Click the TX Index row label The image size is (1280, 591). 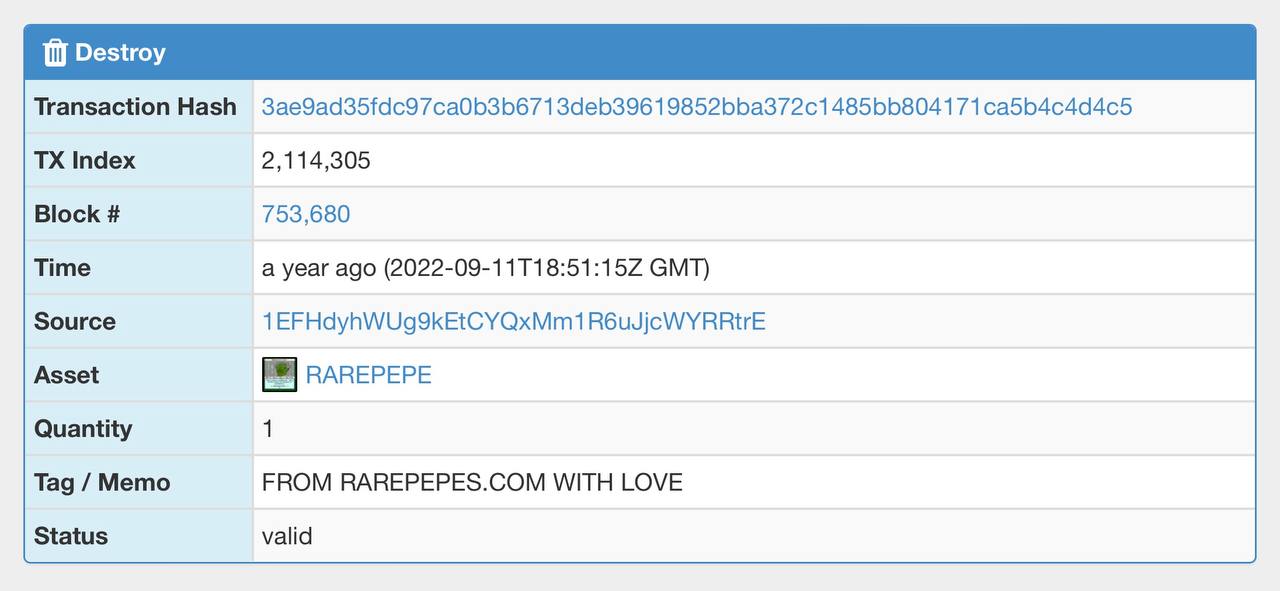(x=85, y=160)
